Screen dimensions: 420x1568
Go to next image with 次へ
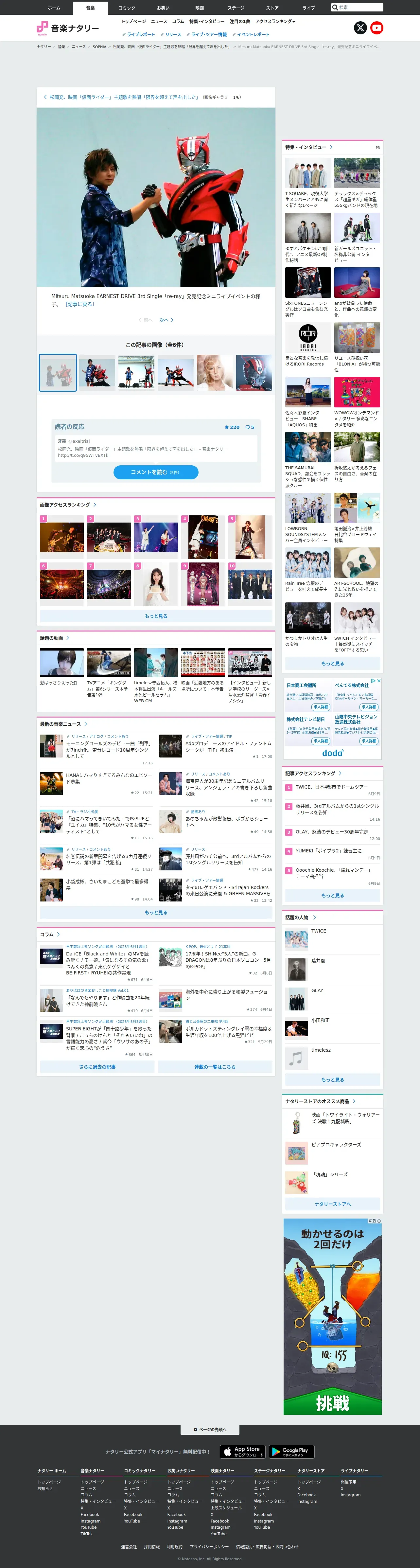click(x=166, y=320)
